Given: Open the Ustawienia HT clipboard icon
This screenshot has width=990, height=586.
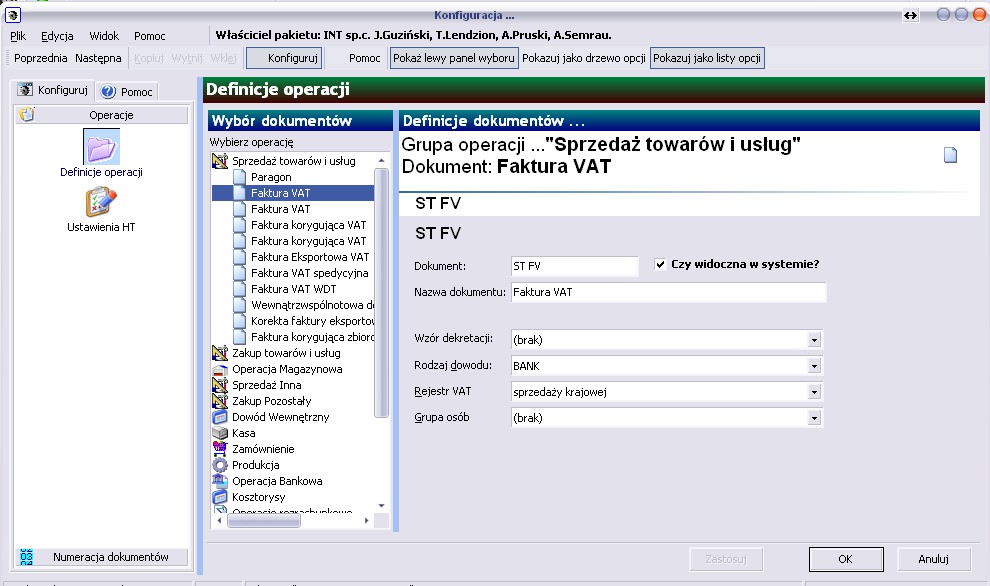Looking at the screenshot, I should (x=101, y=203).
